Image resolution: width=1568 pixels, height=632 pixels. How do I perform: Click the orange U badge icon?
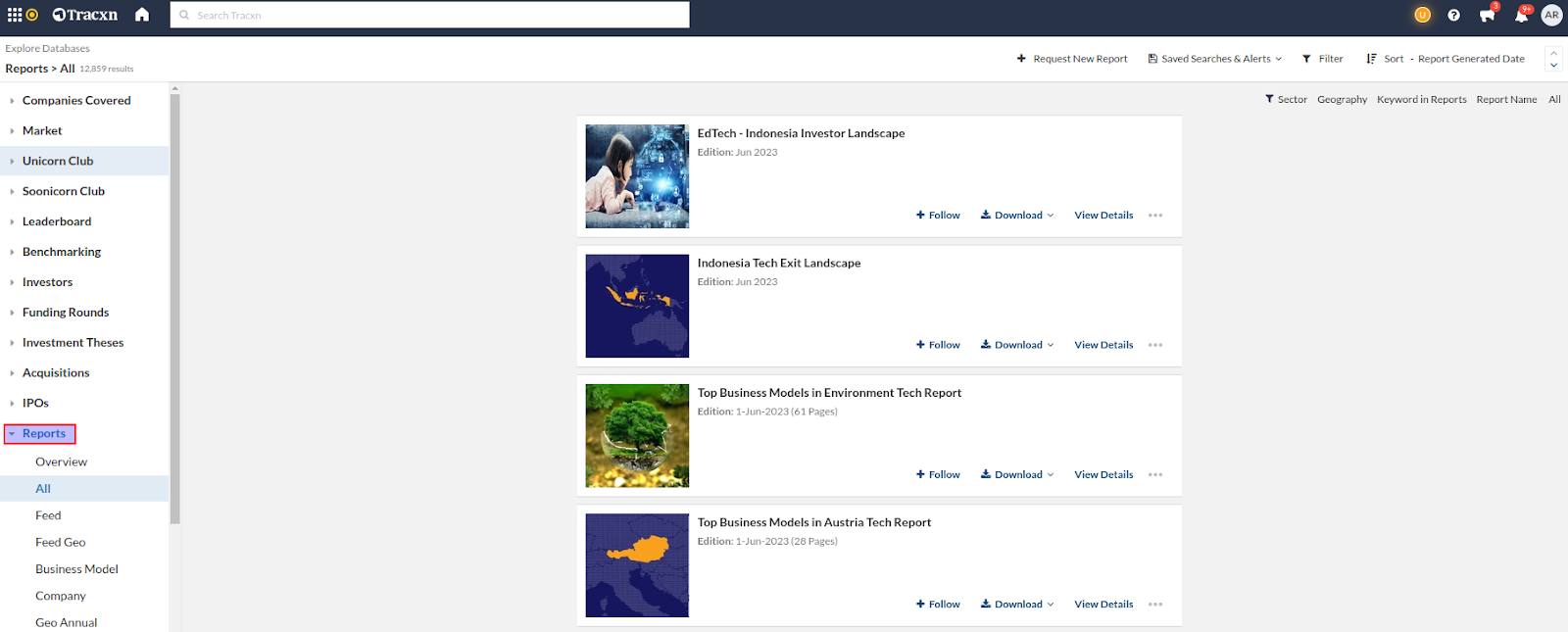[1422, 15]
